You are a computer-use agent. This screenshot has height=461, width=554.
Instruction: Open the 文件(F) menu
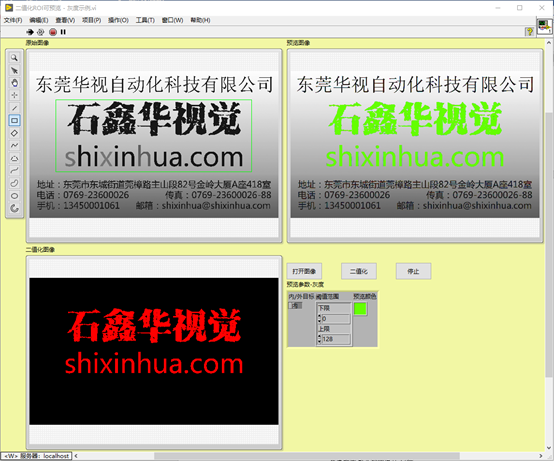coord(13,20)
